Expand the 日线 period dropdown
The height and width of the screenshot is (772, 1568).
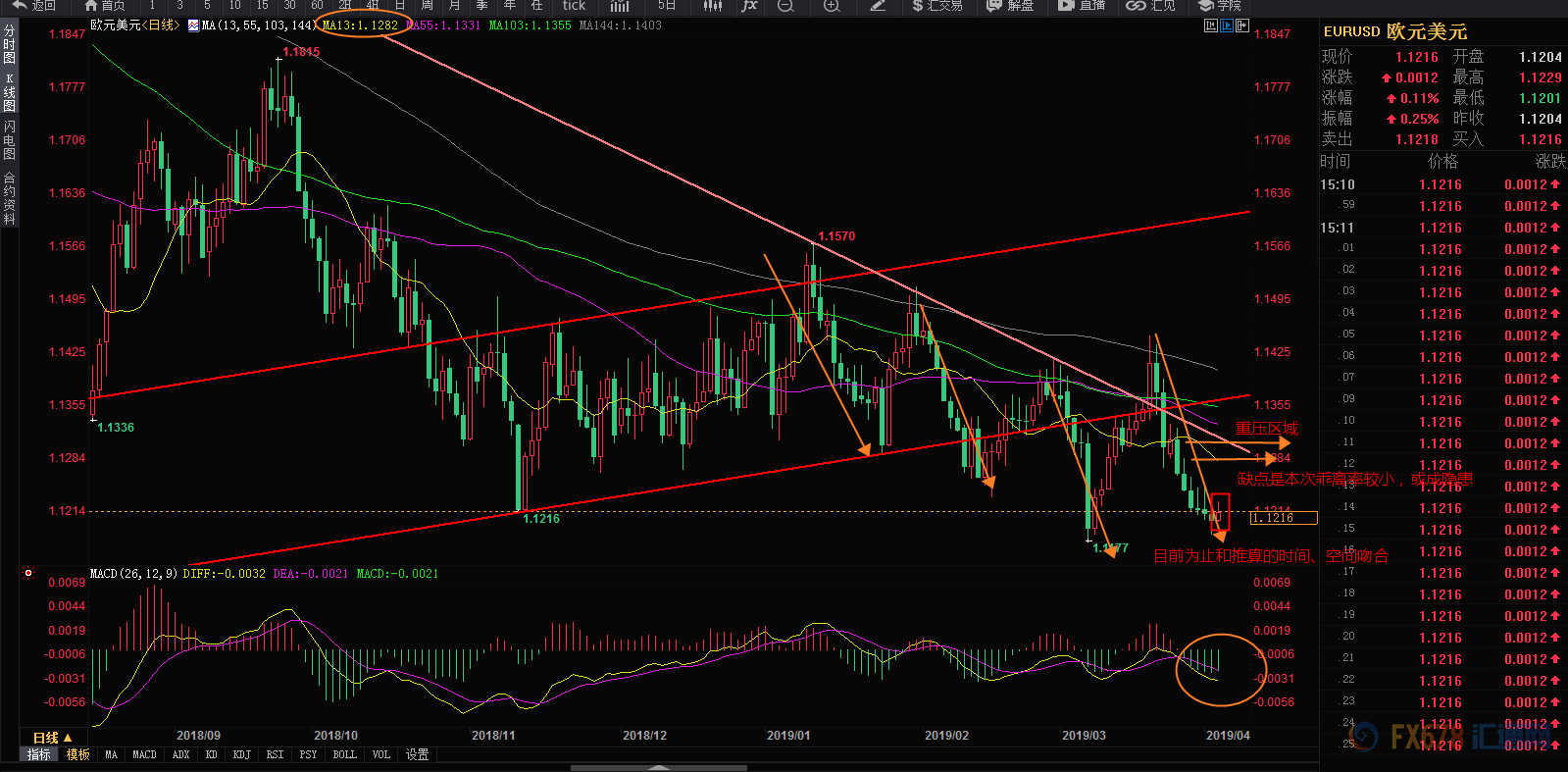click(x=52, y=738)
